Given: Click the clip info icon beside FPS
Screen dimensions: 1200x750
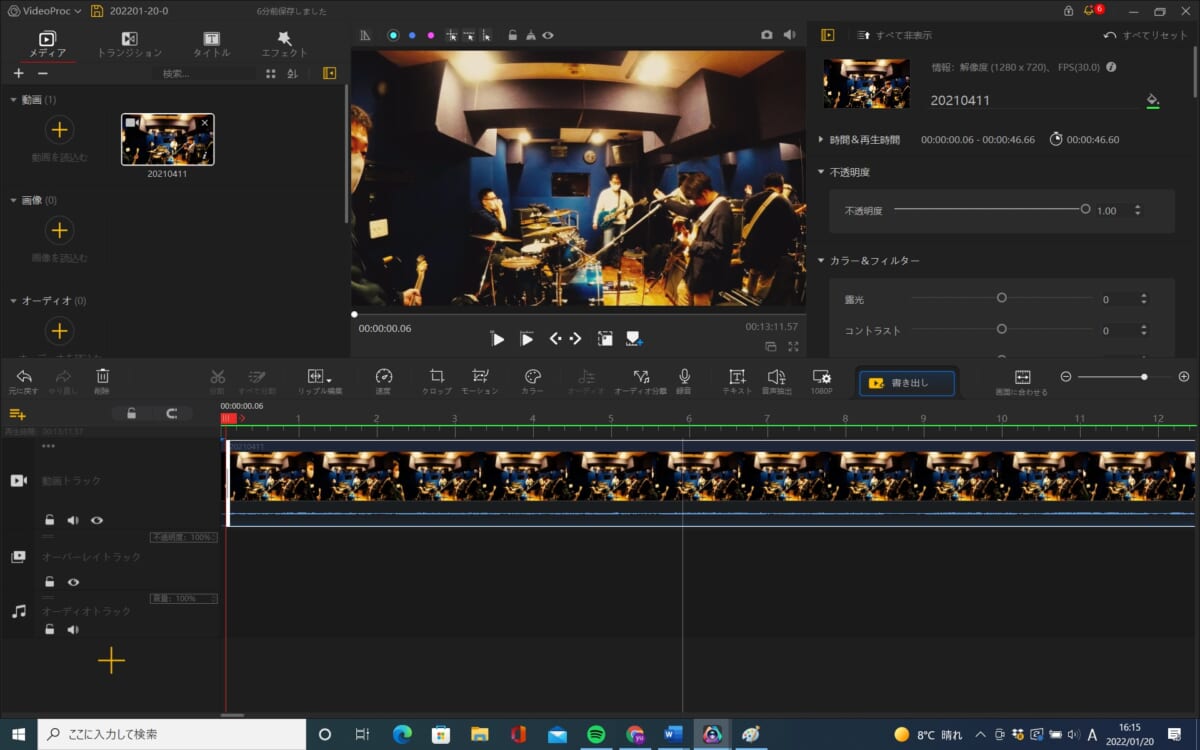Looking at the screenshot, I should [x=1111, y=67].
